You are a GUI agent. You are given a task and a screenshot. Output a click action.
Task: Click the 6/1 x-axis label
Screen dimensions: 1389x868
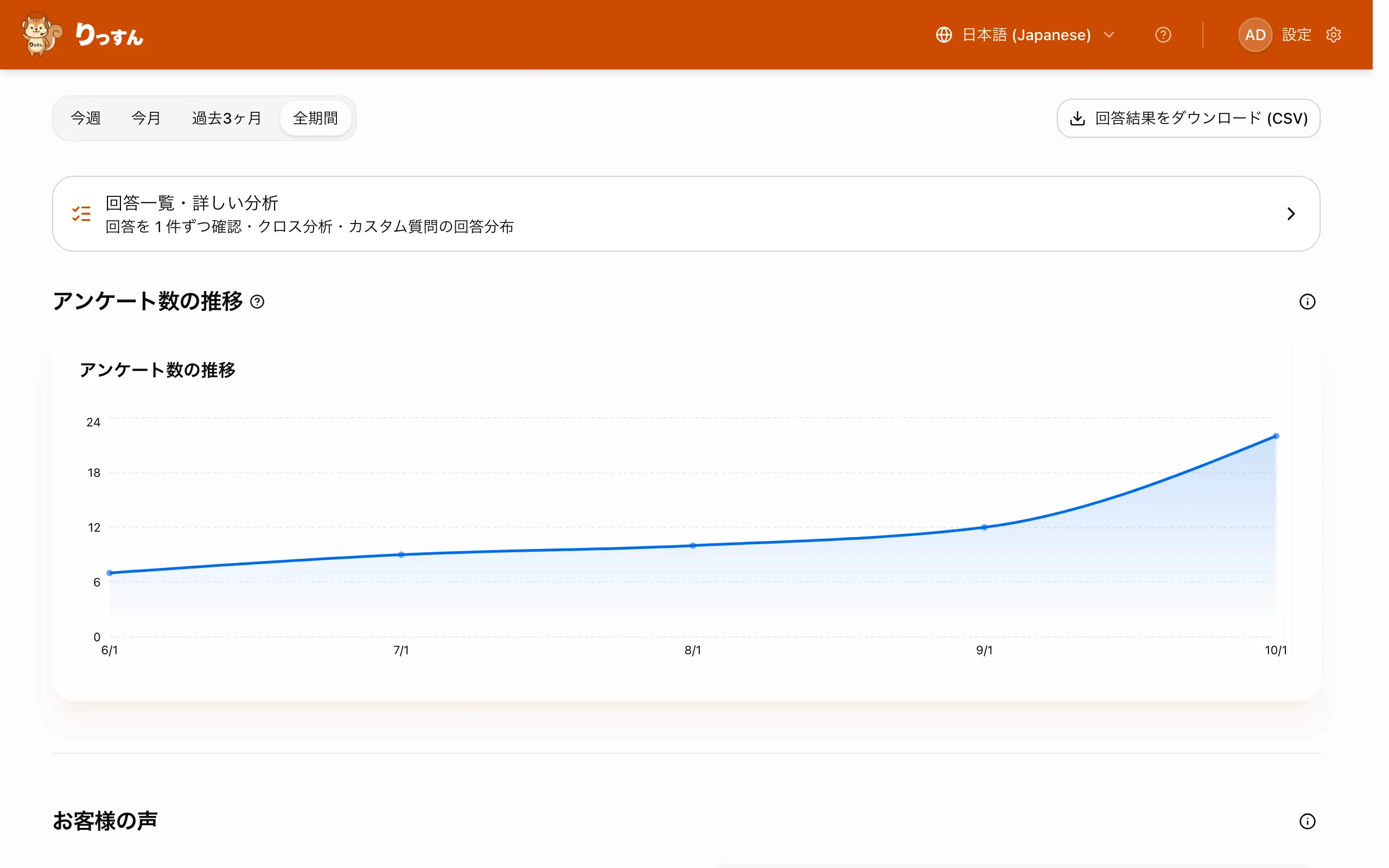click(110, 650)
